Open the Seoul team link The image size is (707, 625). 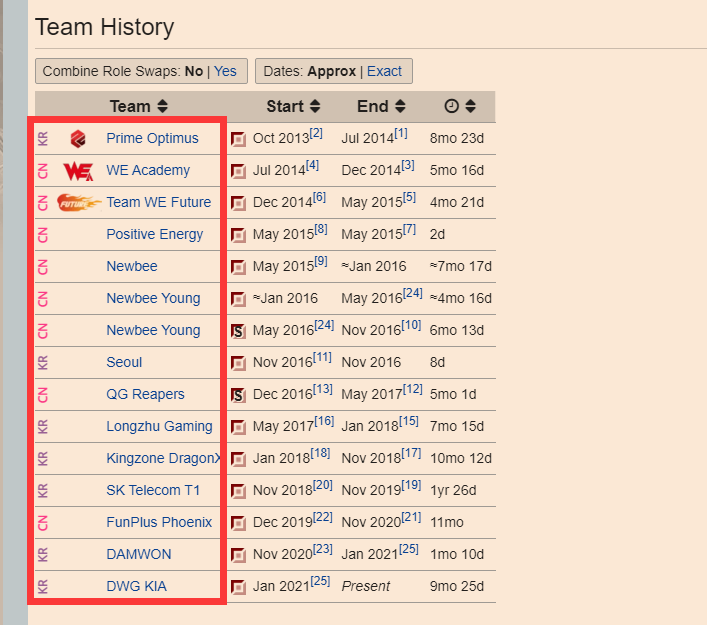[x=124, y=362]
